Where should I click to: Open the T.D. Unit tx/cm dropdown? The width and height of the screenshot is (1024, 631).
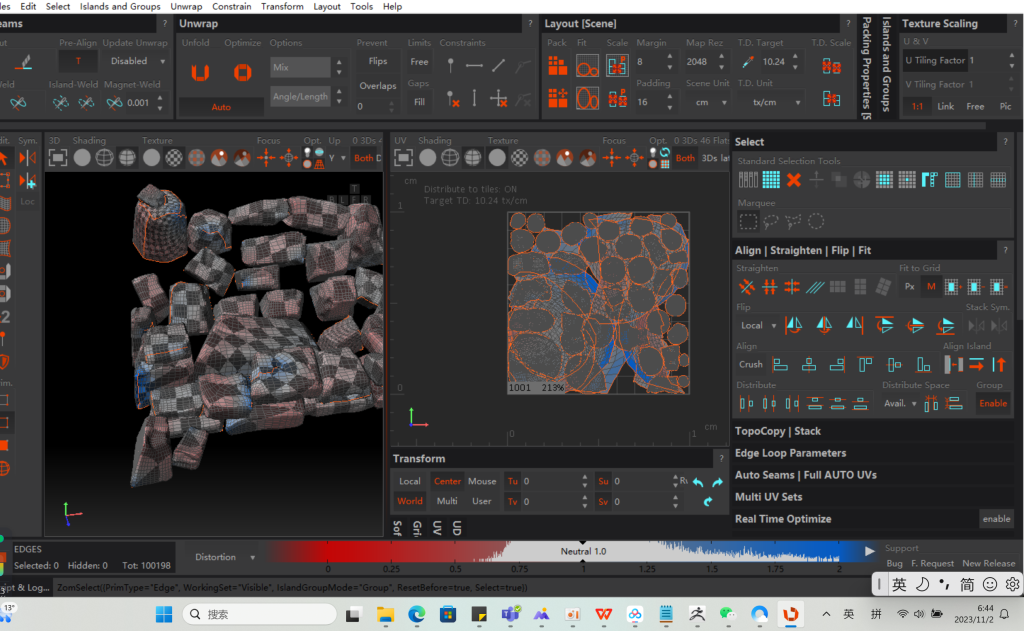pyautogui.click(x=770, y=102)
